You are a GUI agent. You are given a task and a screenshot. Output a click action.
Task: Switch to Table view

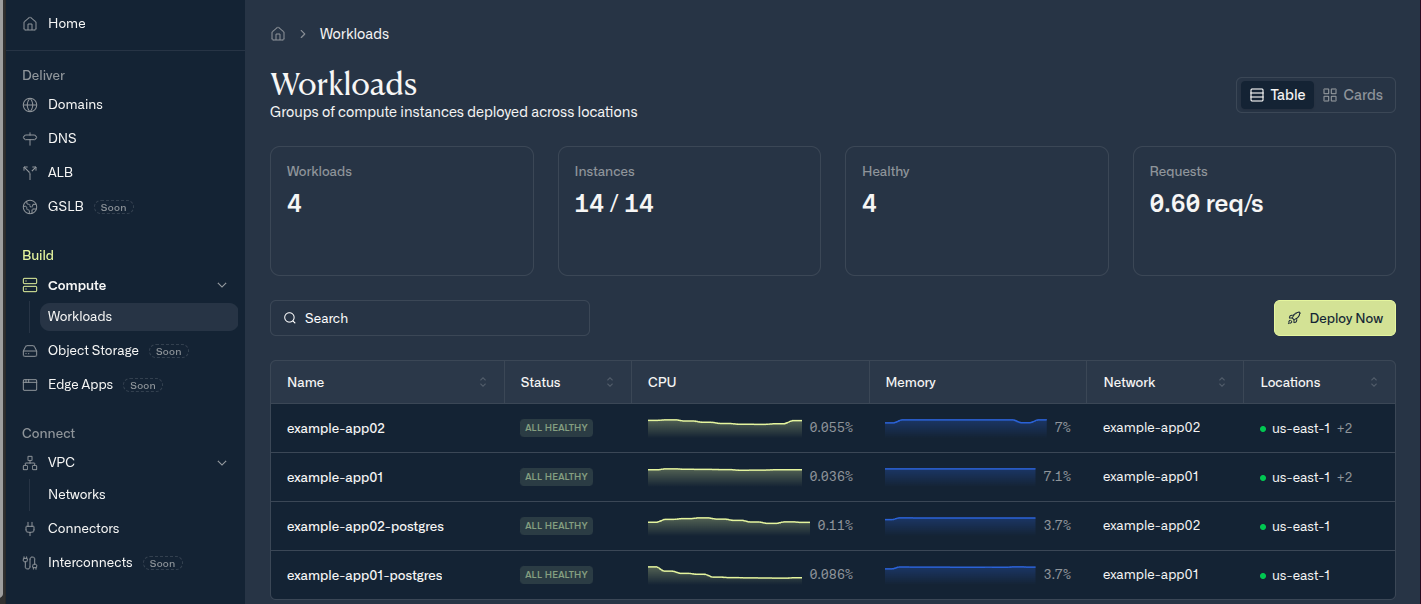coord(1277,95)
